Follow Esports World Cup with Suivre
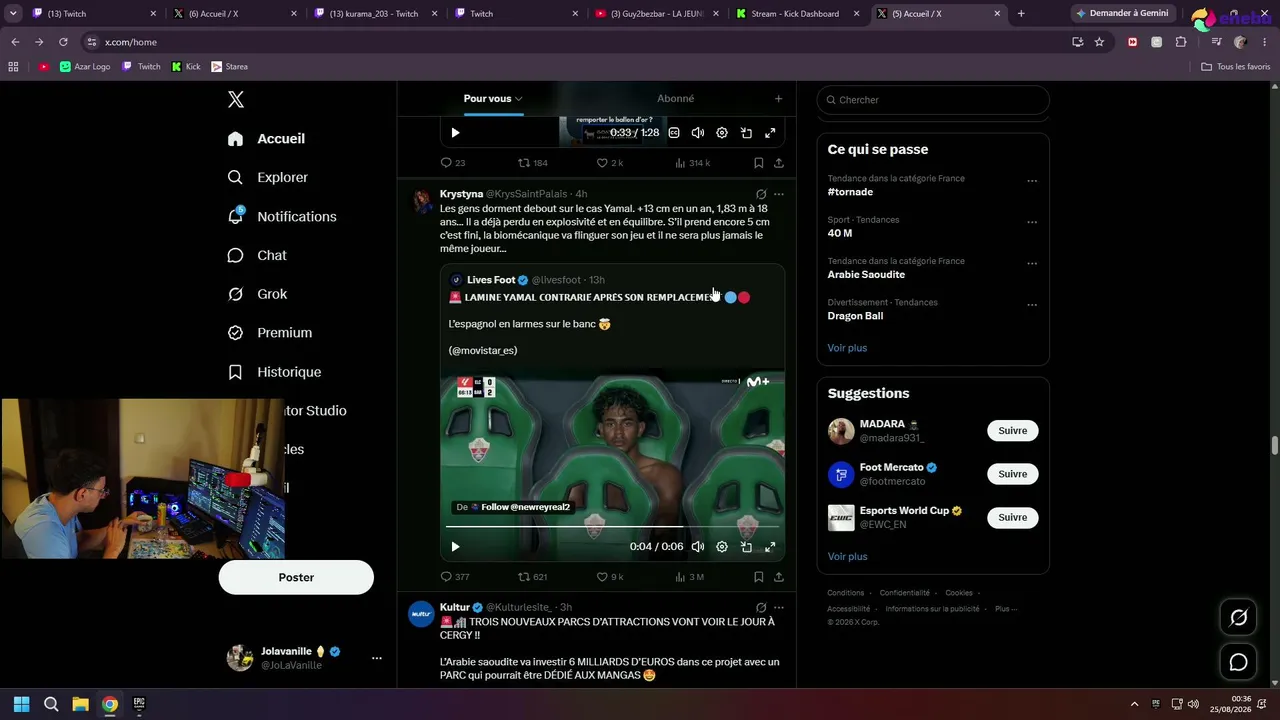This screenshot has width=1280, height=720. (1012, 517)
